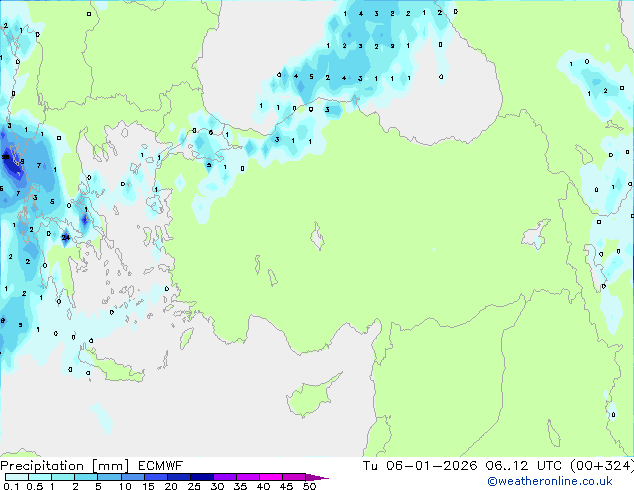Click the legend arrow tip beyond 50
Viewport: 634px width, 490px height.
(317, 477)
